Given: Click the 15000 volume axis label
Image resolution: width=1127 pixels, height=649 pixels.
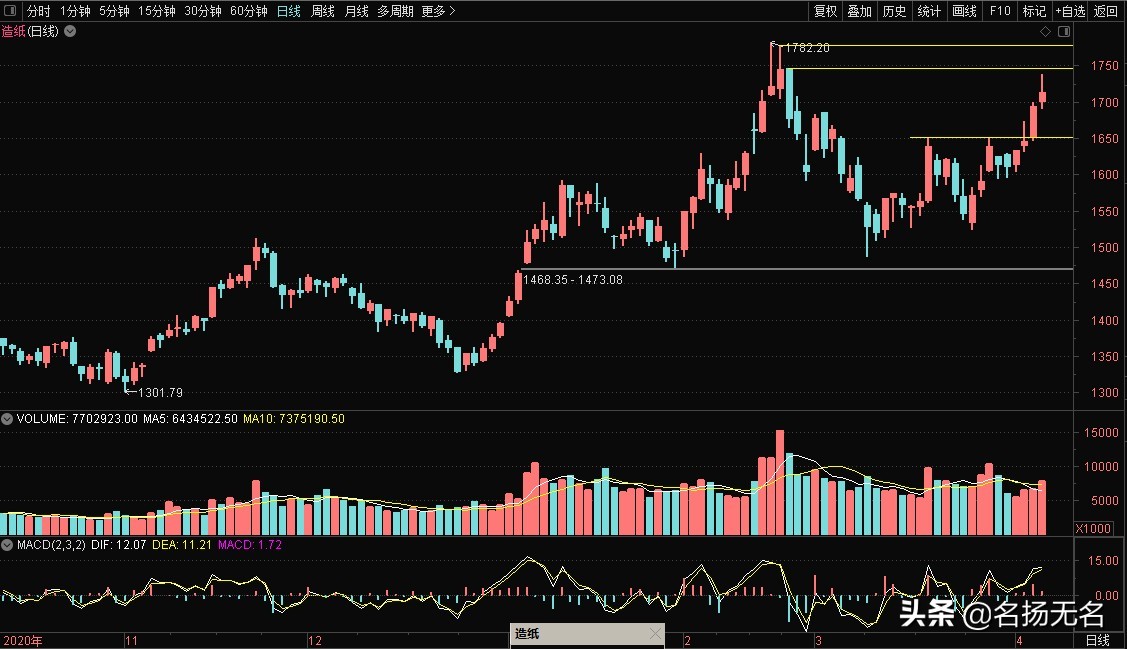Looking at the screenshot, I should tap(1101, 433).
